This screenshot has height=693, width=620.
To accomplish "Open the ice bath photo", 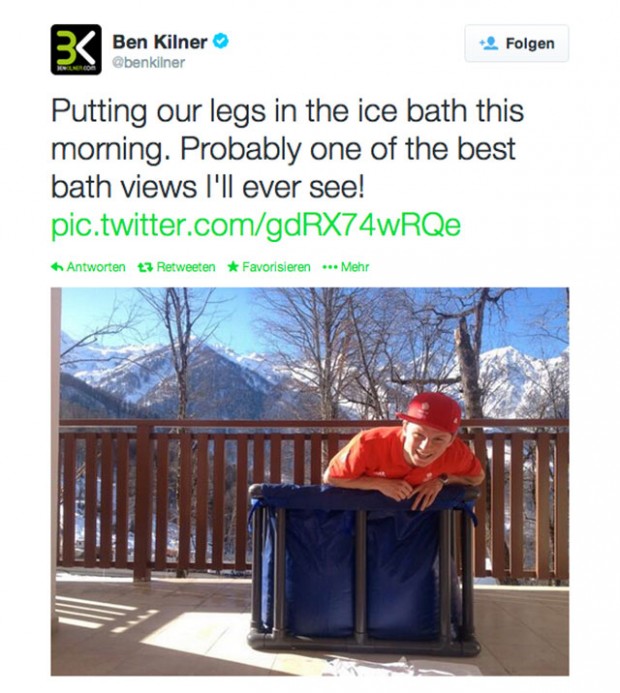I will point(310,481).
